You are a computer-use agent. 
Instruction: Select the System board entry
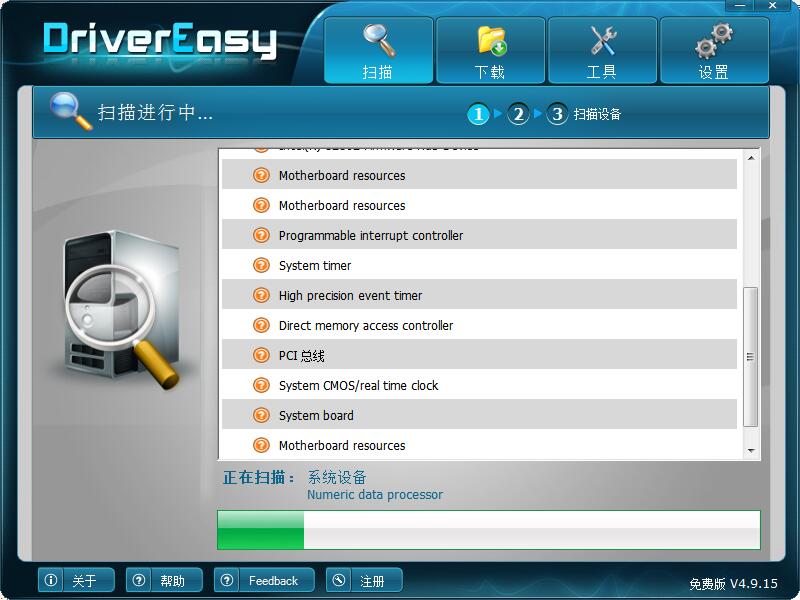click(x=479, y=415)
